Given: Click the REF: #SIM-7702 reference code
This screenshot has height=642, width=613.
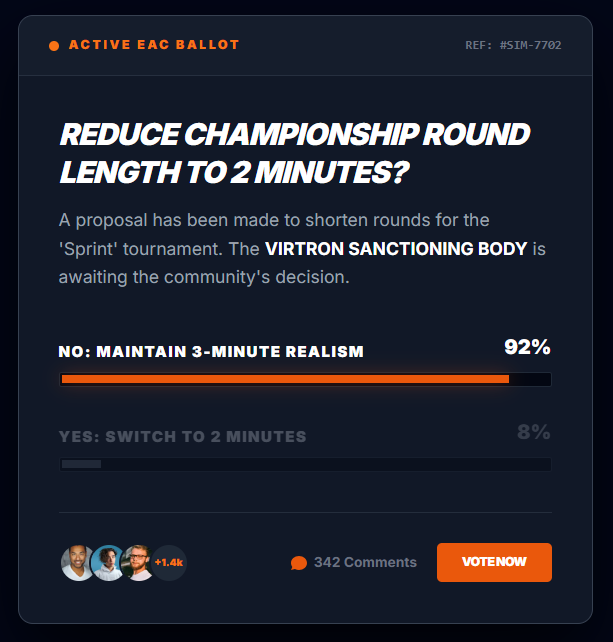Looking at the screenshot, I should [x=513, y=46].
